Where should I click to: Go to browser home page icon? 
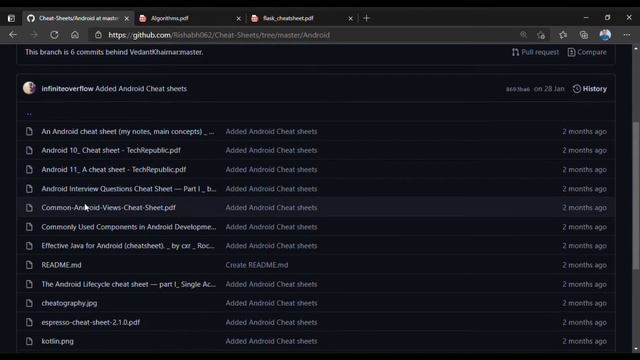click(x=75, y=35)
